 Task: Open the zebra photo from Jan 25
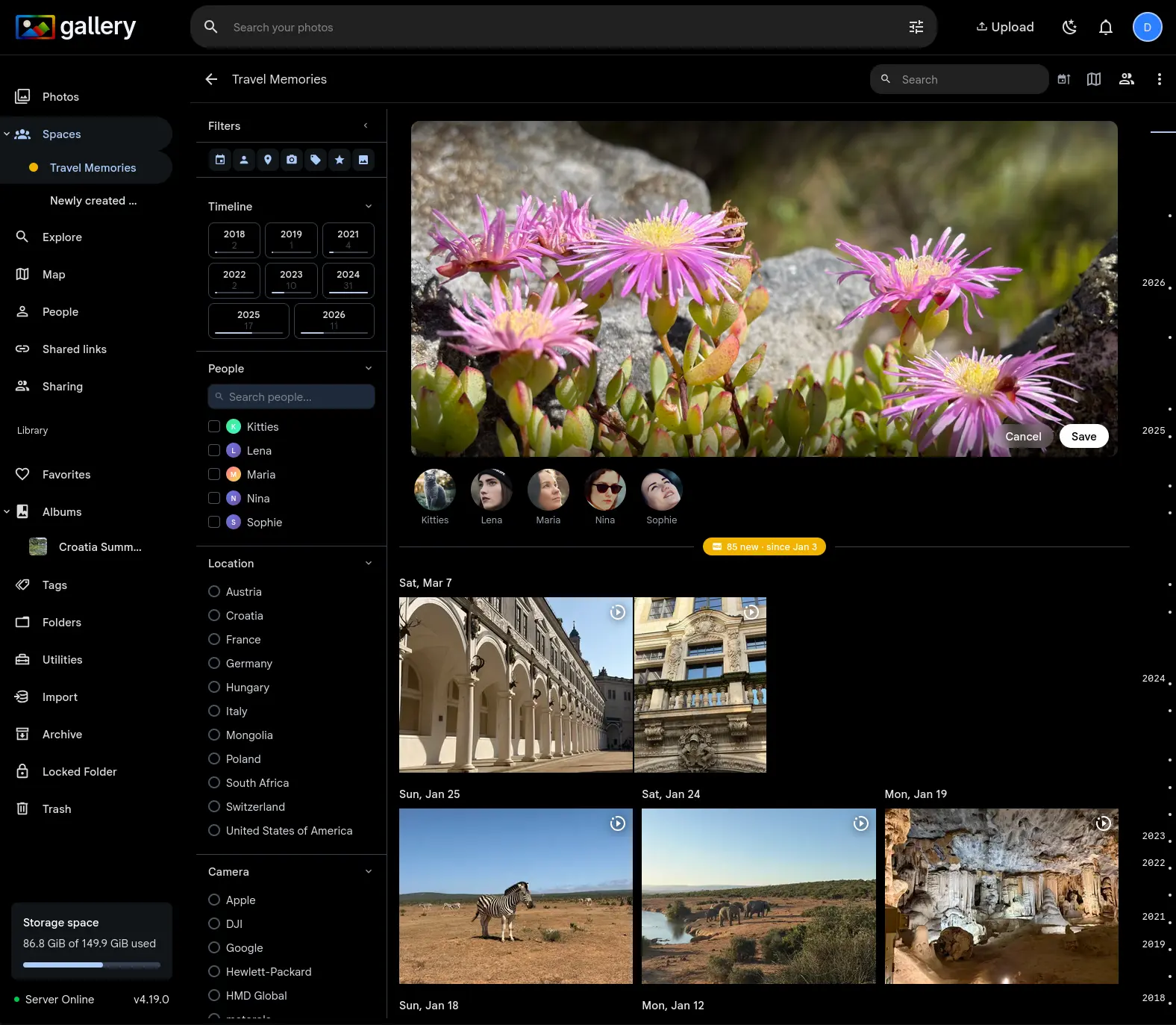(x=516, y=896)
